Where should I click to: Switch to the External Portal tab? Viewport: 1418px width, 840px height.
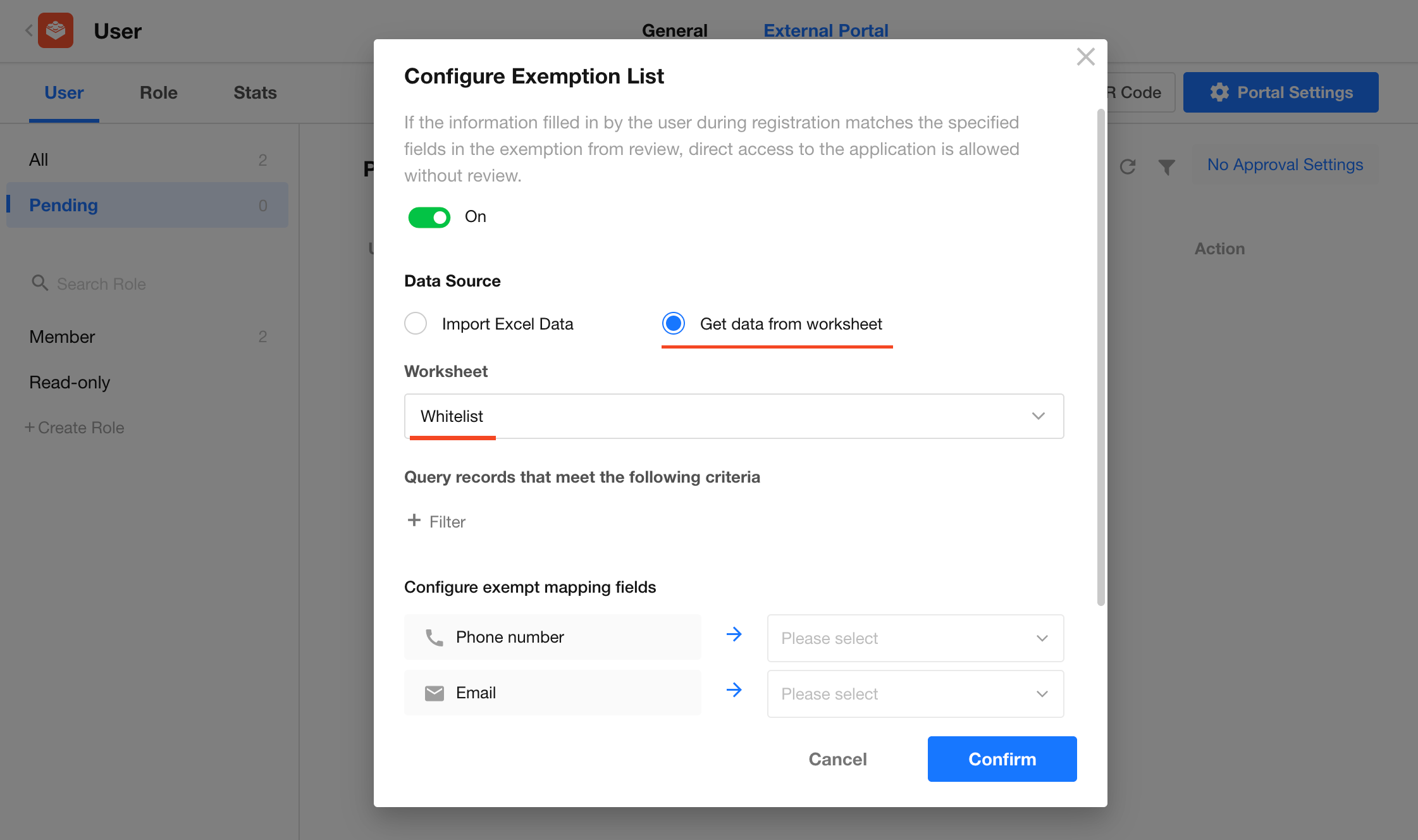click(x=825, y=30)
